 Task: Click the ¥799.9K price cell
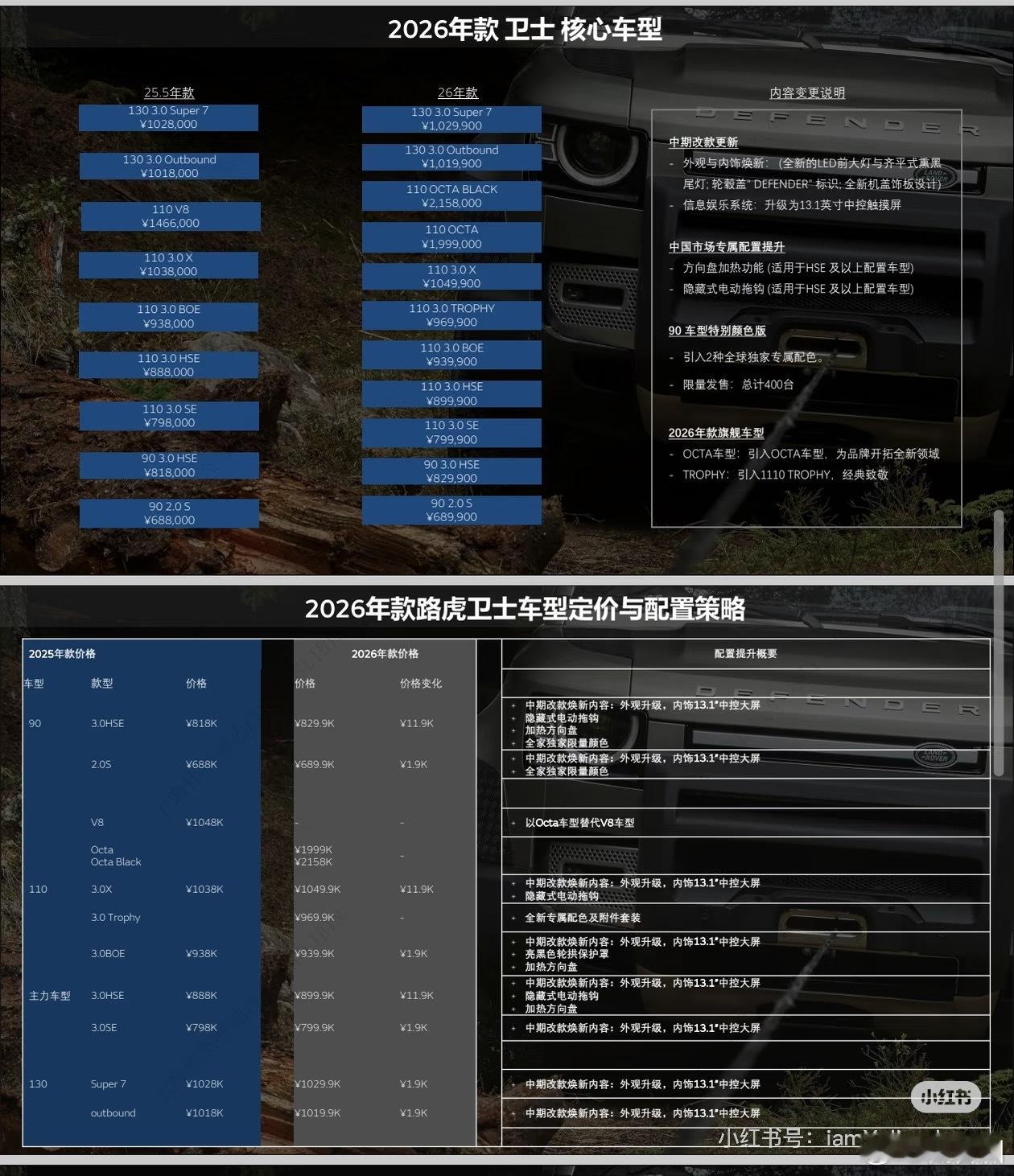click(315, 1027)
